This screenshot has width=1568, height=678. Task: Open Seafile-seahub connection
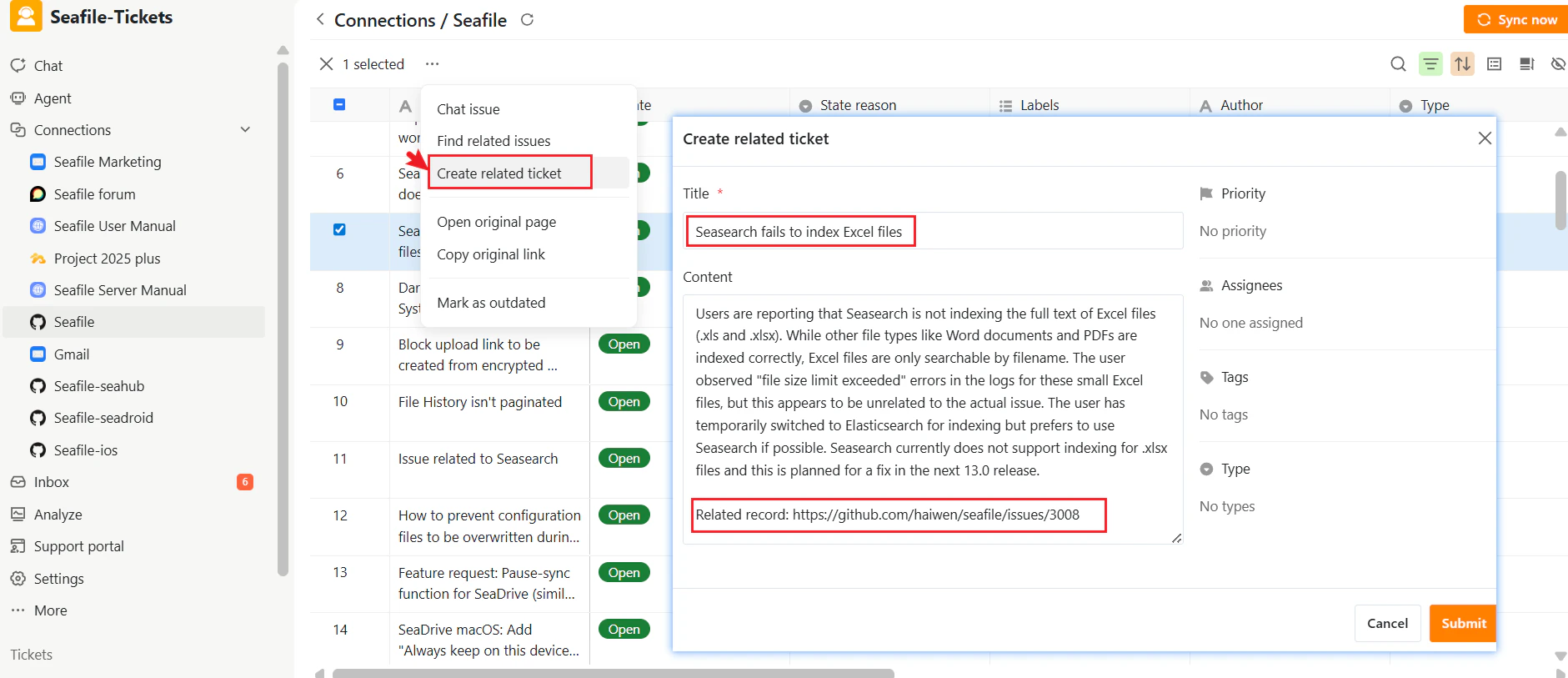click(x=98, y=386)
